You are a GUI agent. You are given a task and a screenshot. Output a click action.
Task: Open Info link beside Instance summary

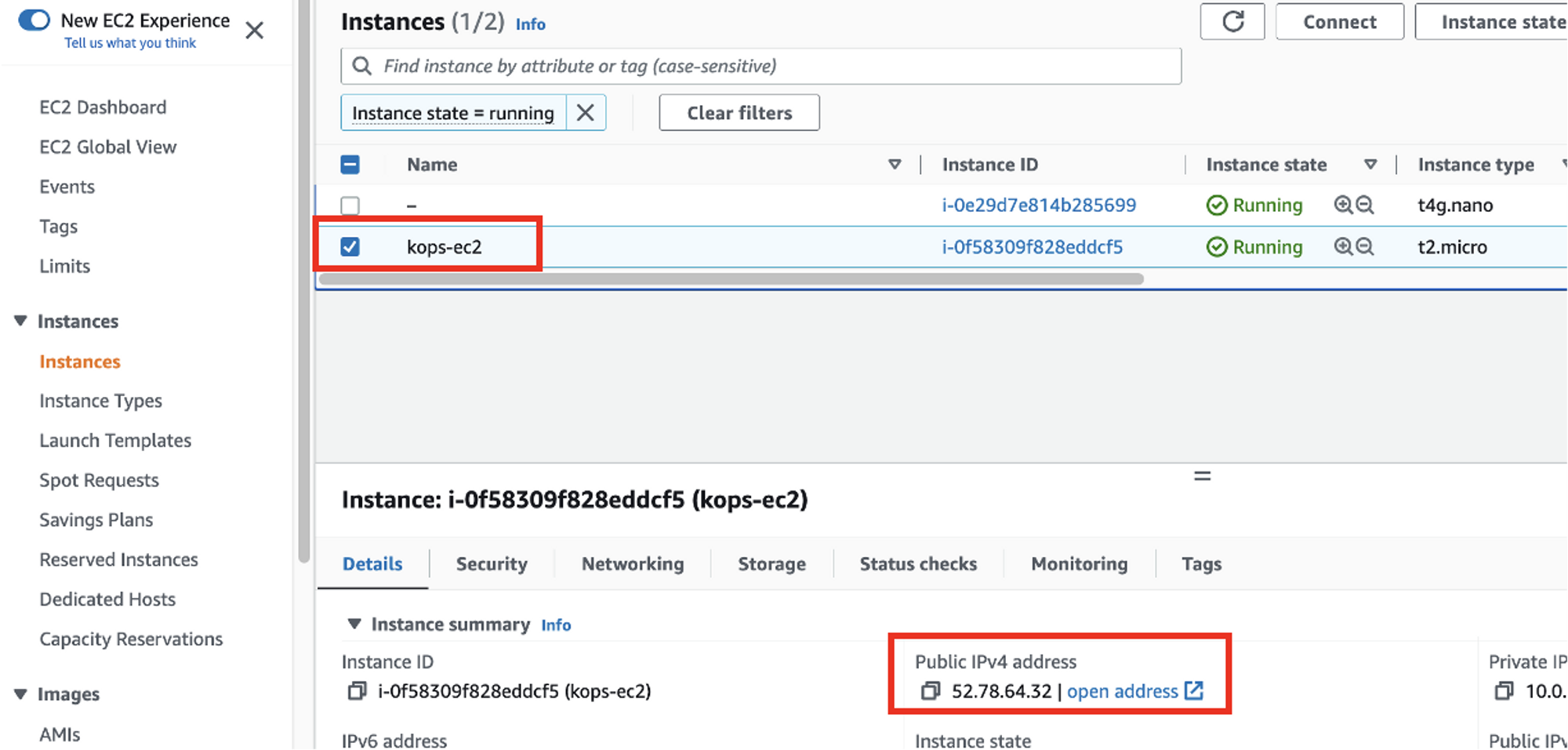[556, 625]
